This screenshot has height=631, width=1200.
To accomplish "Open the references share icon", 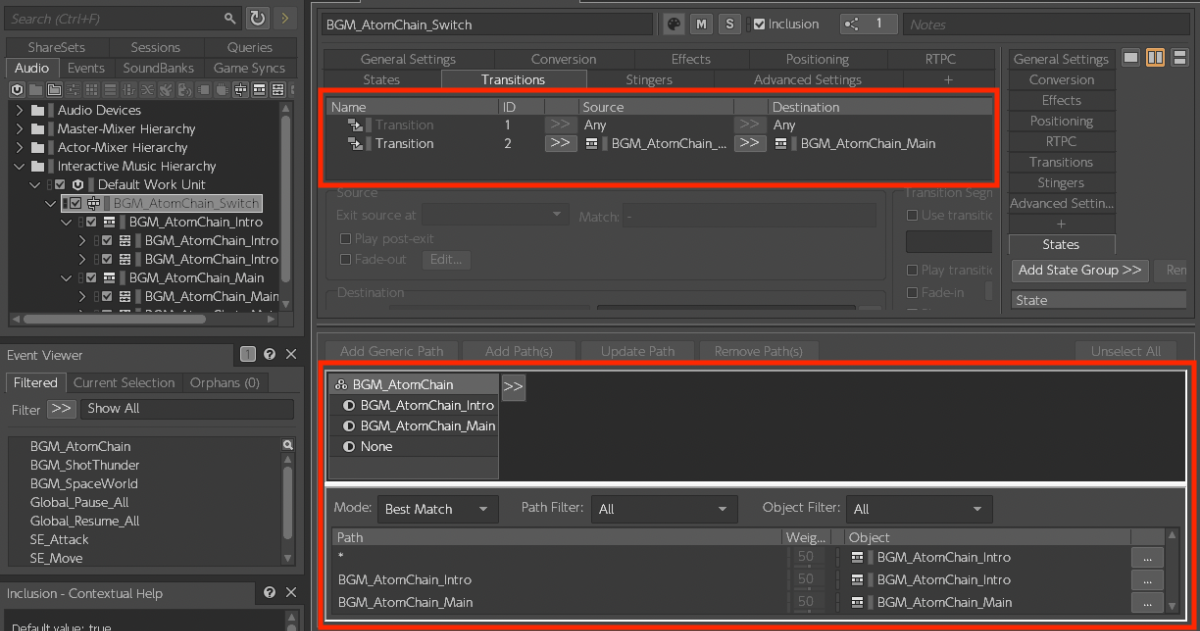I will [x=852, y=24].
